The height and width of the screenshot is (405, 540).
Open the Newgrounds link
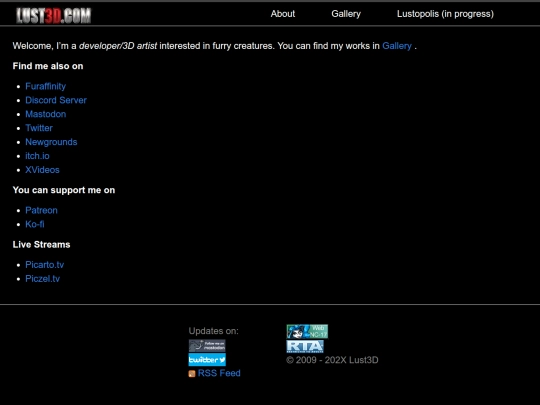(51, 142)
